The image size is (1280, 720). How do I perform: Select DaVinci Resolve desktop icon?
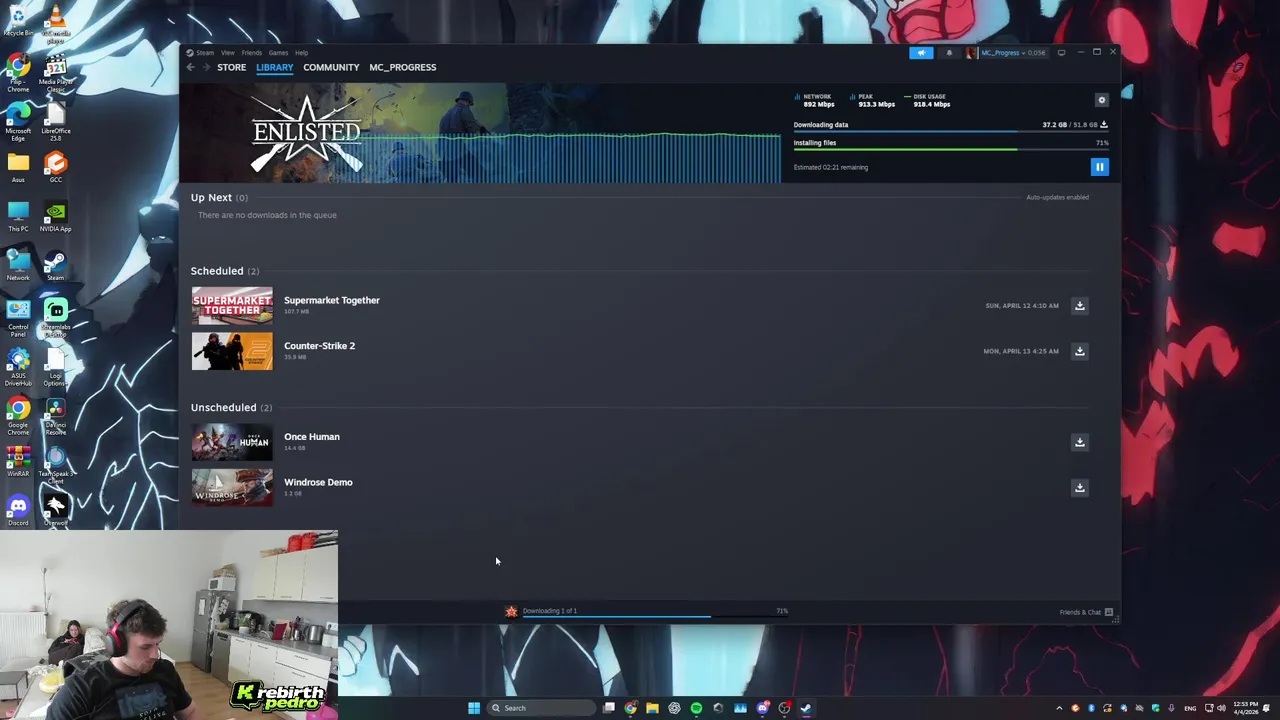point(56,416)
